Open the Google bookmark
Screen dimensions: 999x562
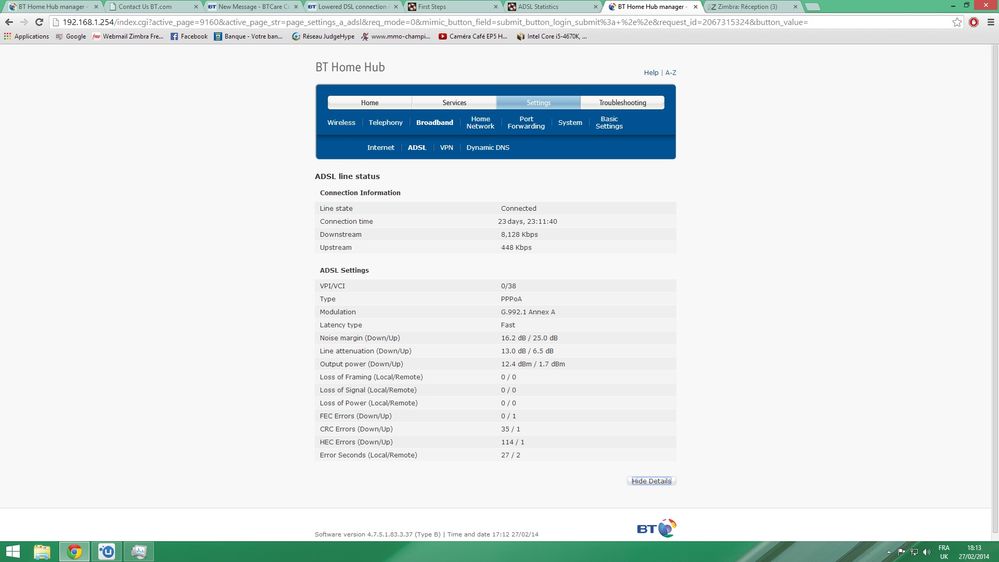(71, 36)
